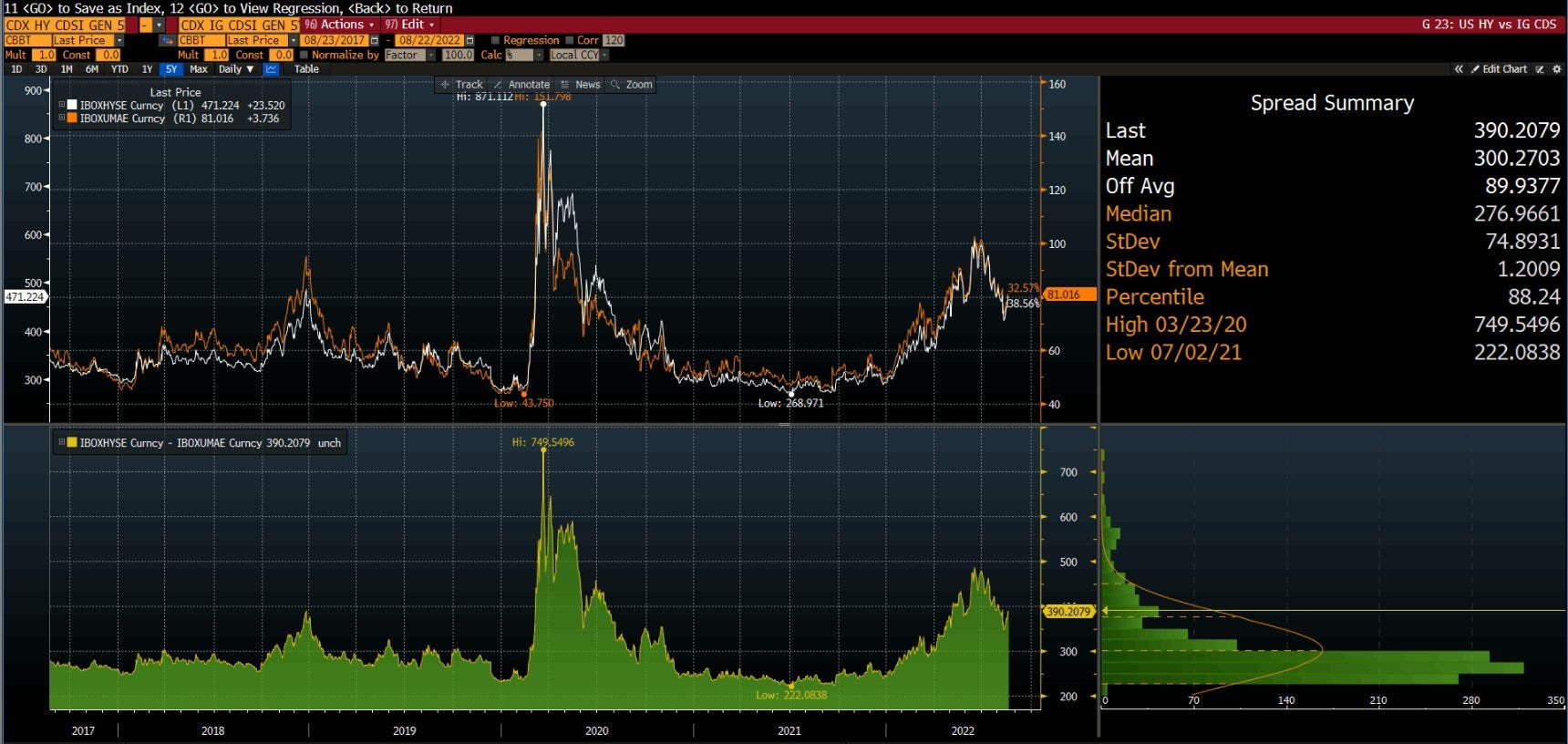Click the IBOXUMAE orange legend swatch

pyautogui.click(x=72, y=118)
